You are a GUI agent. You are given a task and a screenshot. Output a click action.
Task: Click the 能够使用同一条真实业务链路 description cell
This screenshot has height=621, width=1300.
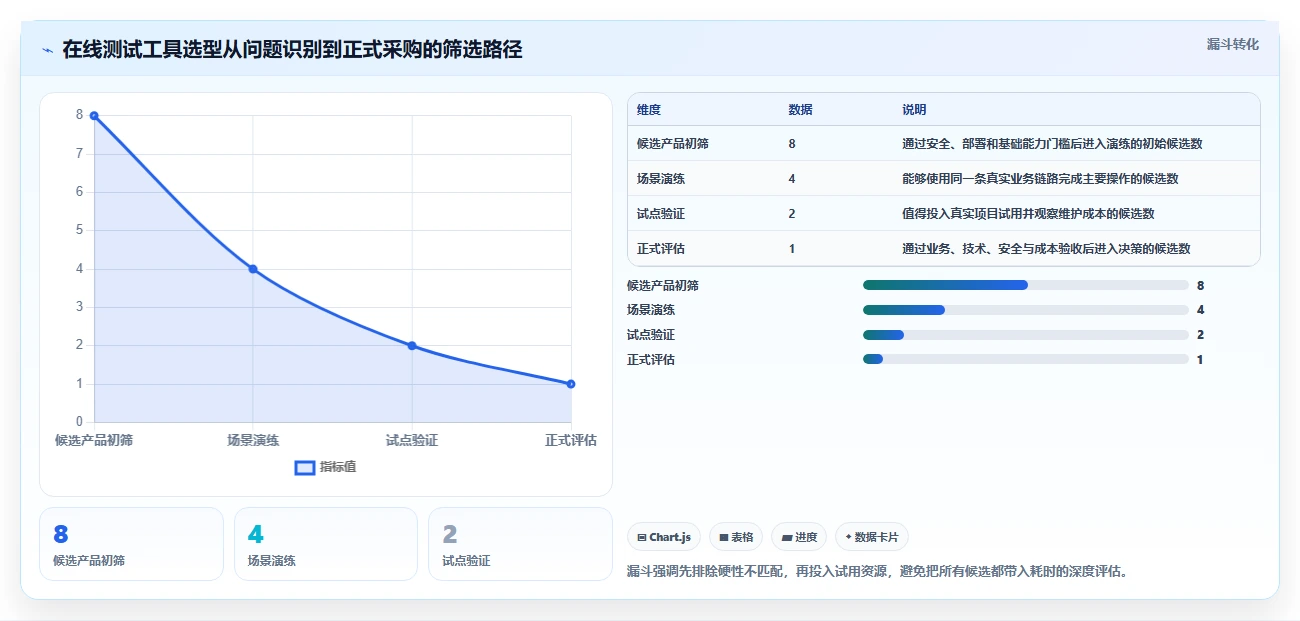(x=1040, y=179)
